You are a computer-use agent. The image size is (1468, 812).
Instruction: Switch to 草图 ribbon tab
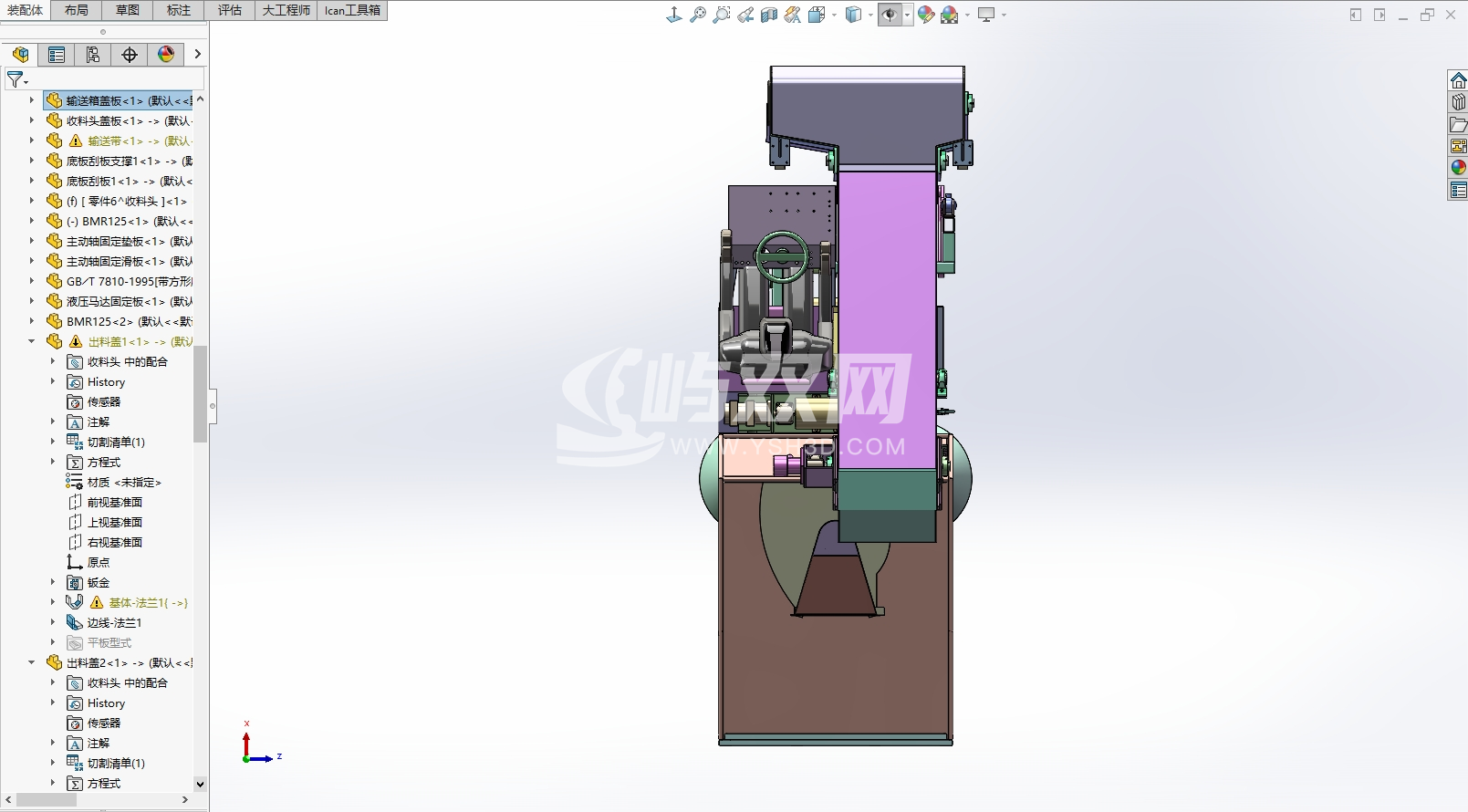click(x=128, y=10)
